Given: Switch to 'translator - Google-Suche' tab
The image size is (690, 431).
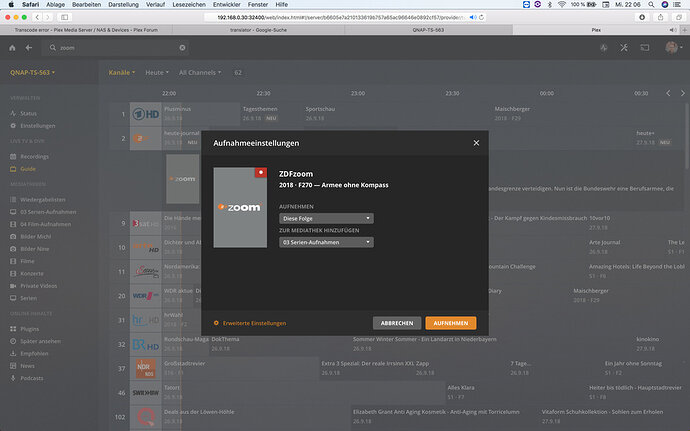Looking at the screenshot, I should 258,30.
